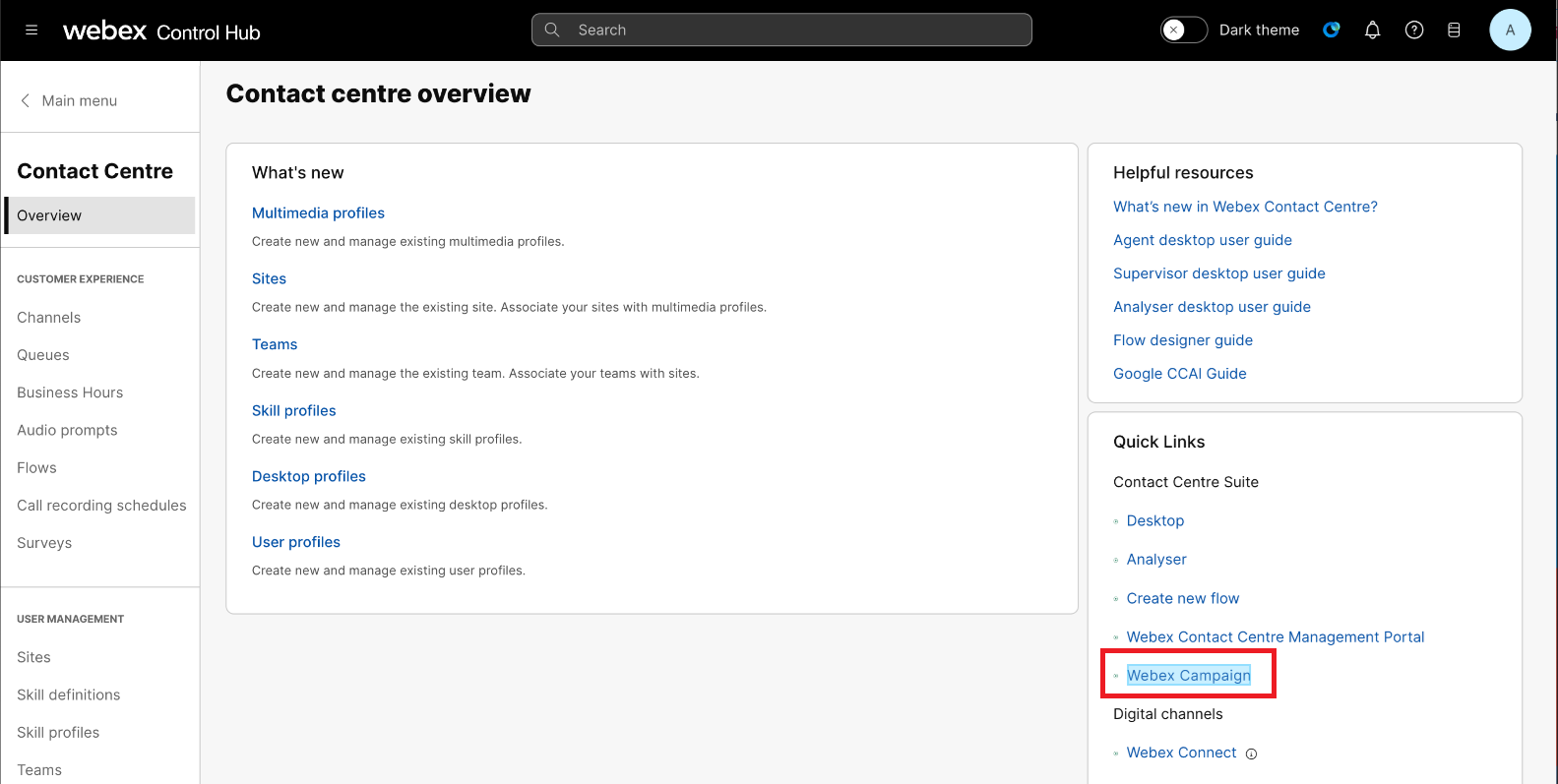Open Channels in the sidebar

(x=49, y=318)
